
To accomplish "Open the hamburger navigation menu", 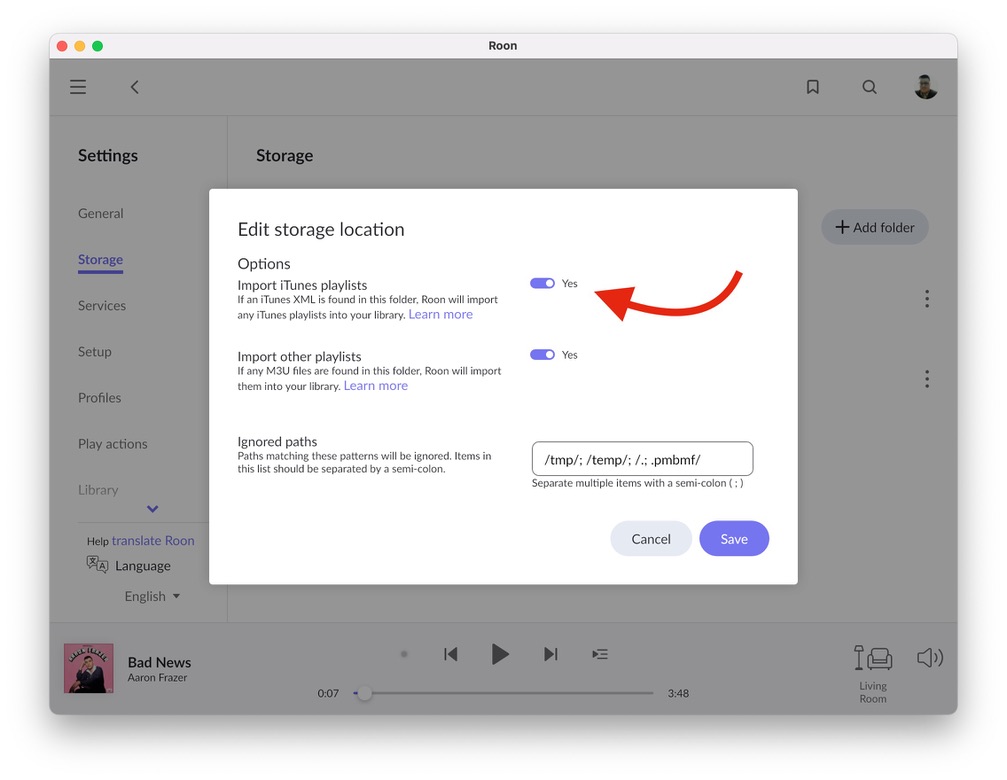I will click(x=78, y=87).
